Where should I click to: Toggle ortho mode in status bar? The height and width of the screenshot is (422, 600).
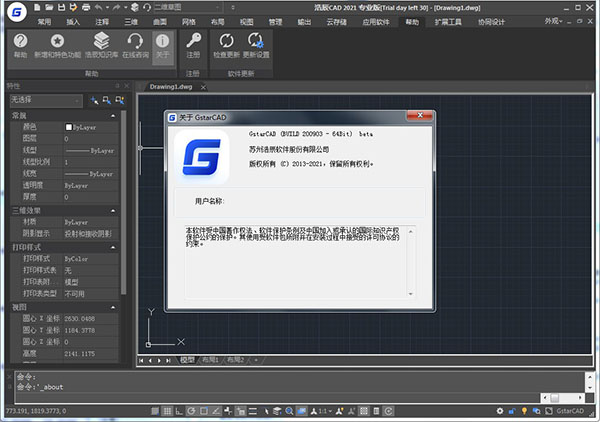click(179, 411)
